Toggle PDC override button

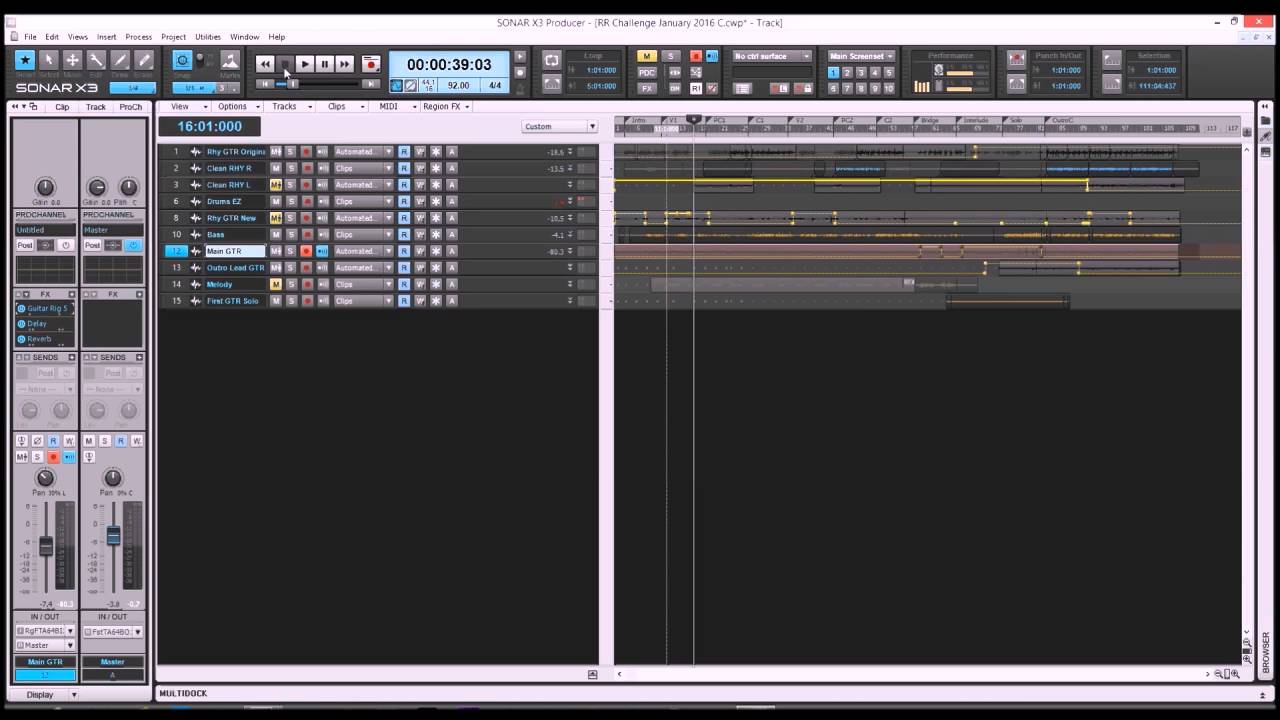(647, 72)
